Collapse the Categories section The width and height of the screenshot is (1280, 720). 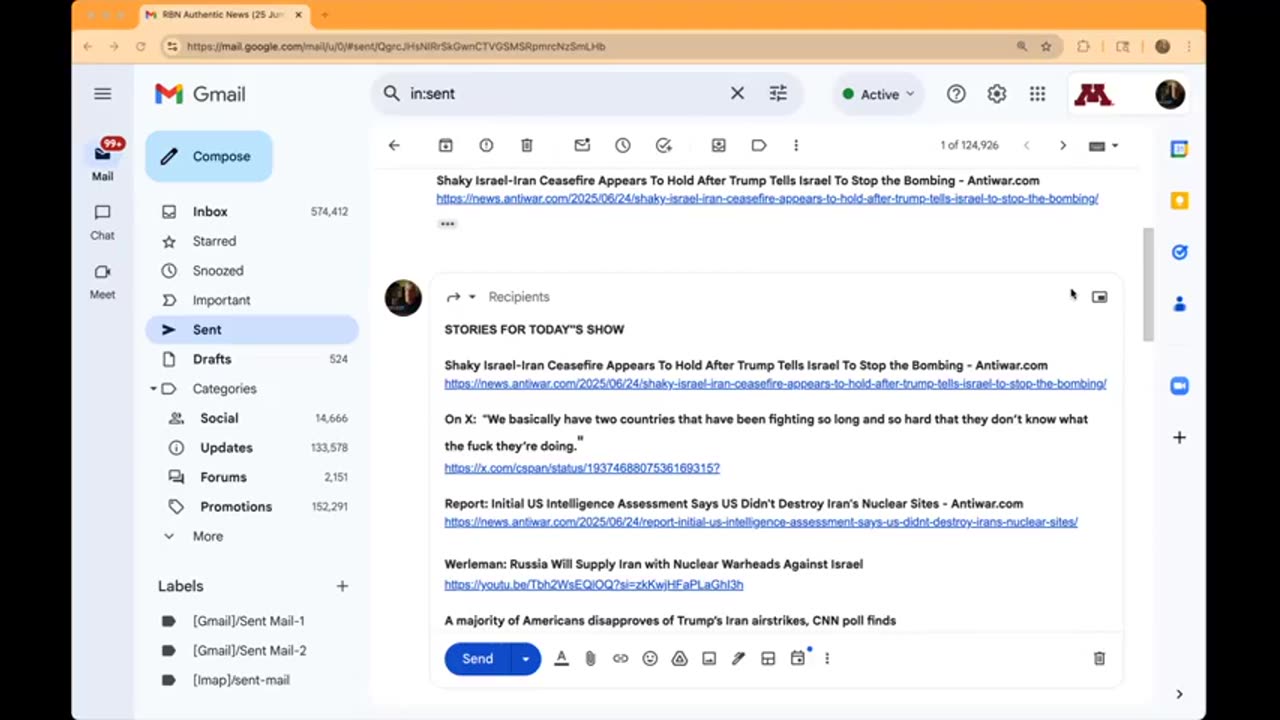coord(153,389)
